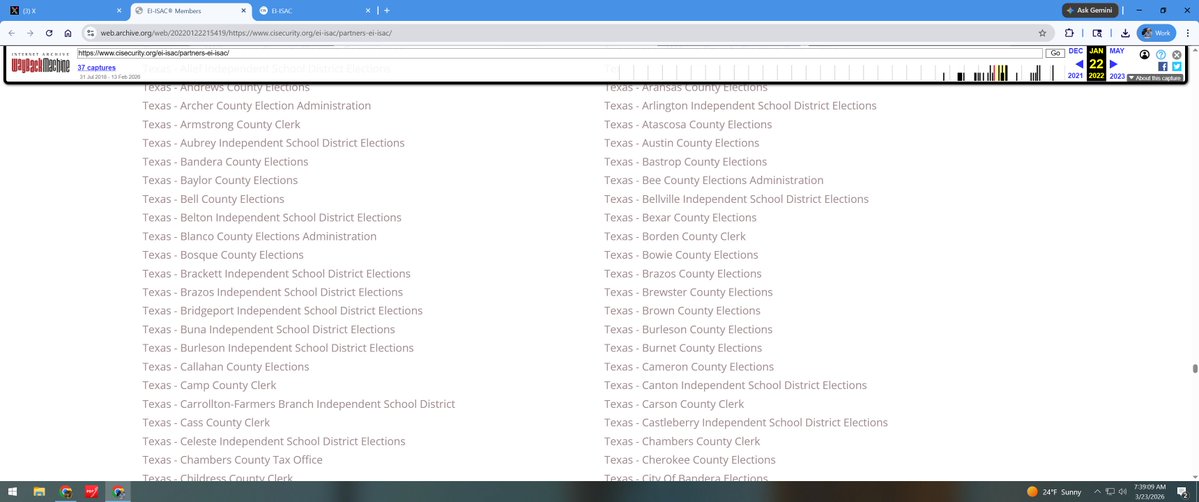This screenshot has width=1199, height=502.
Task: Open Wayback Machine help question mark
Action: 1161,54
